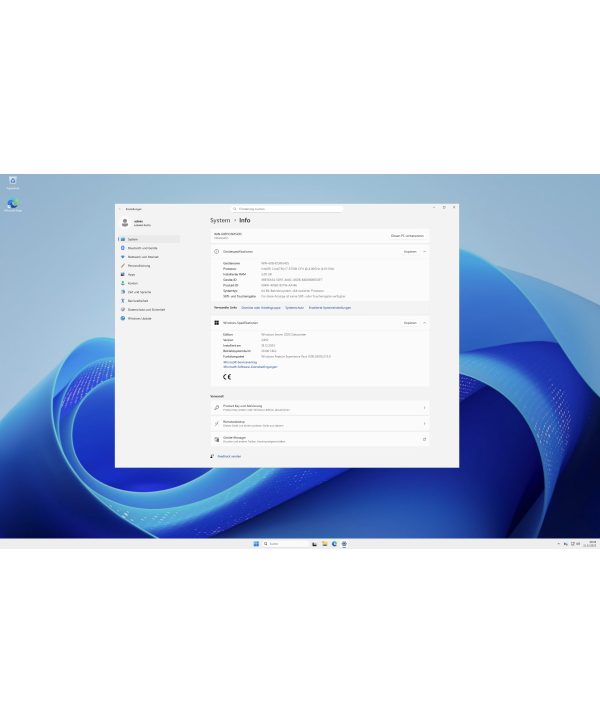Open Product Key und Aktivierung entry

pos(320,408)
